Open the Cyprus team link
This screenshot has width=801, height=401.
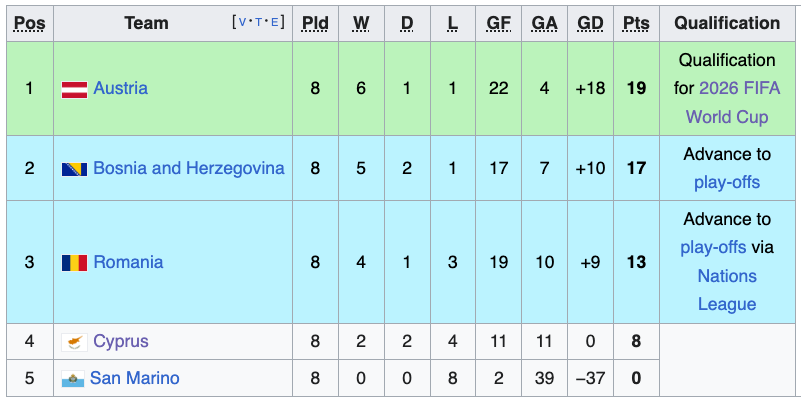pos(120,342)
